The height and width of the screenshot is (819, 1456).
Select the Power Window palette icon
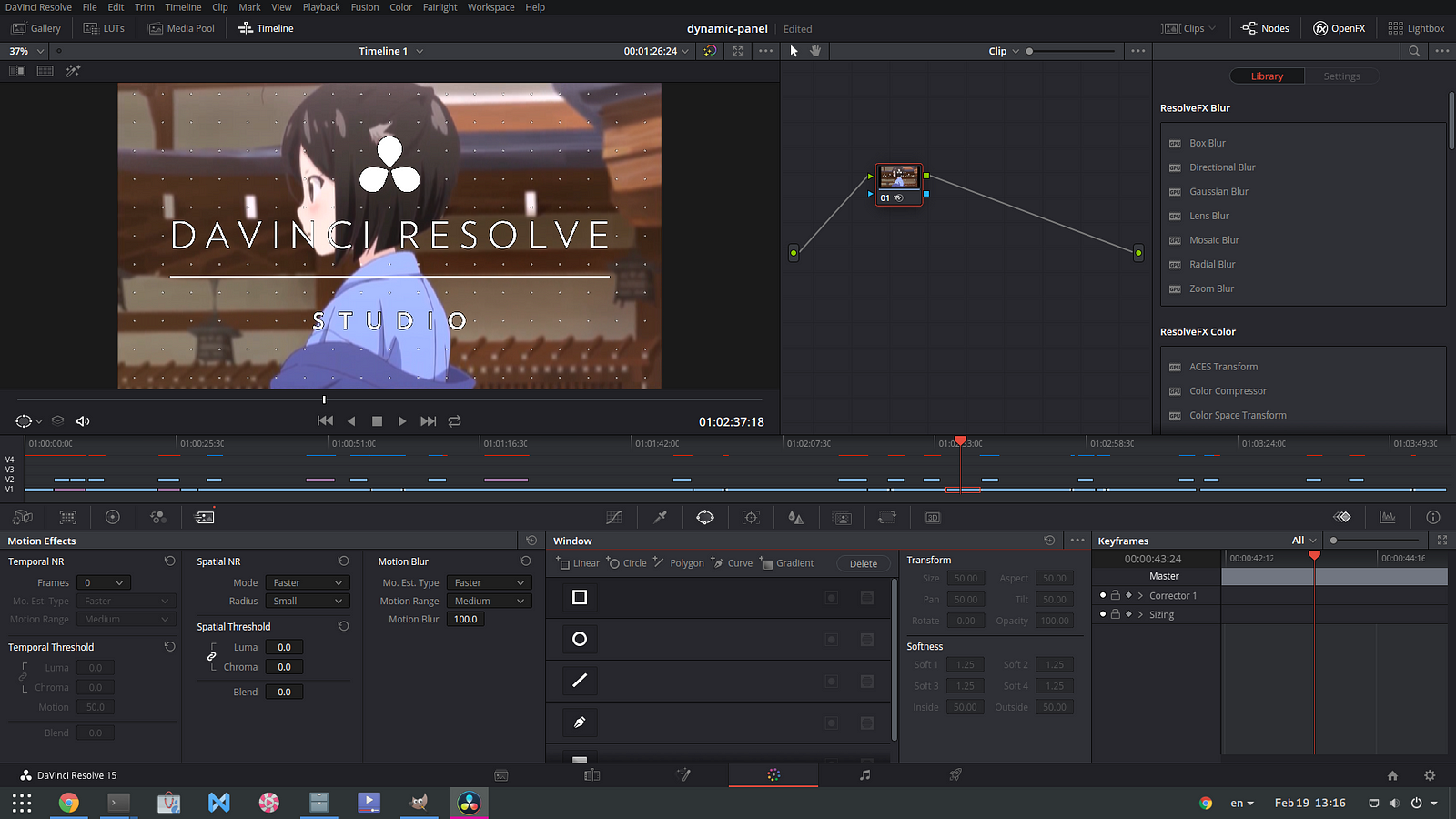[705, 517]
